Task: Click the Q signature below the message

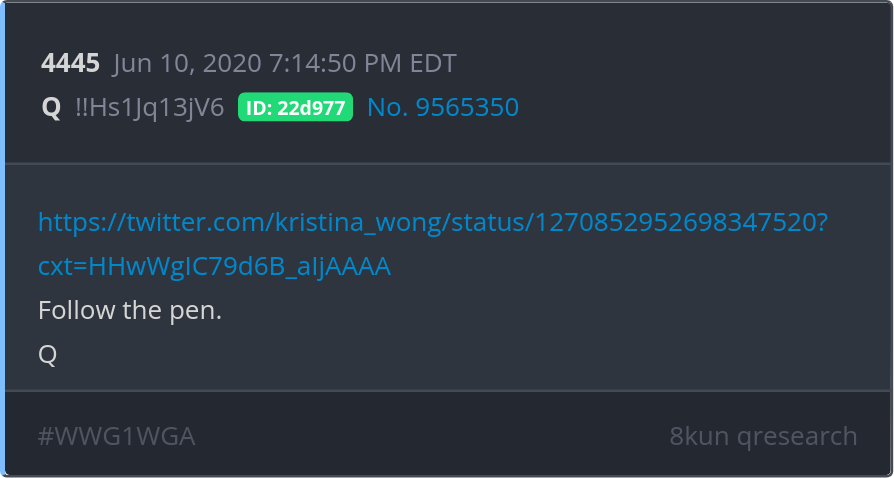Action: pyautogui.click(x=48, y=355)
